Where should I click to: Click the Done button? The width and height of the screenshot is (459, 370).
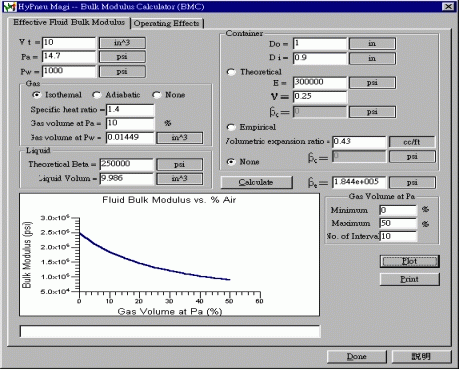[357, 356]
